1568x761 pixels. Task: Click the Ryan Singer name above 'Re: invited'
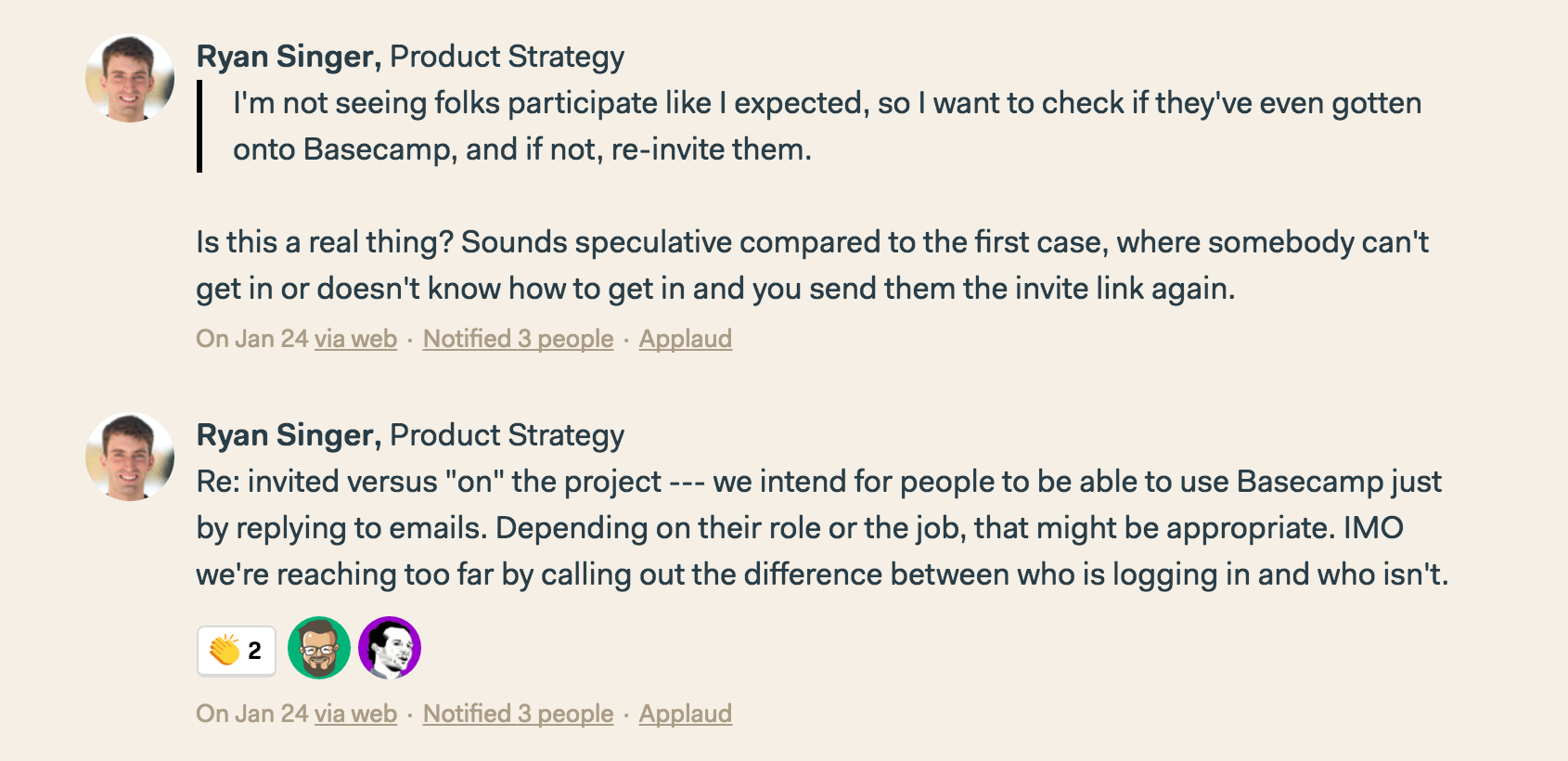coord(289,435)
